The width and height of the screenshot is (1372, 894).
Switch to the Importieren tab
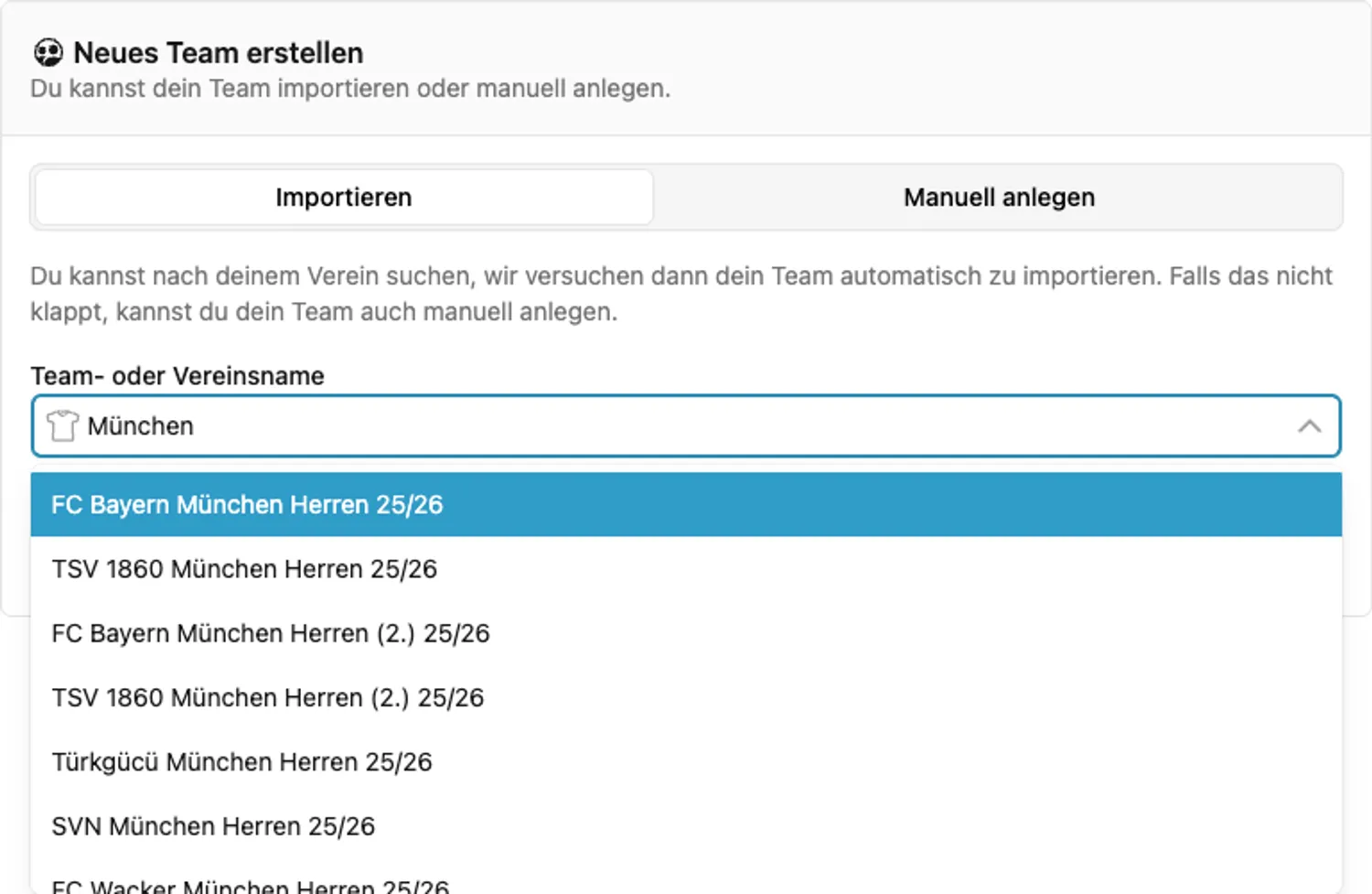pos(344,198)
